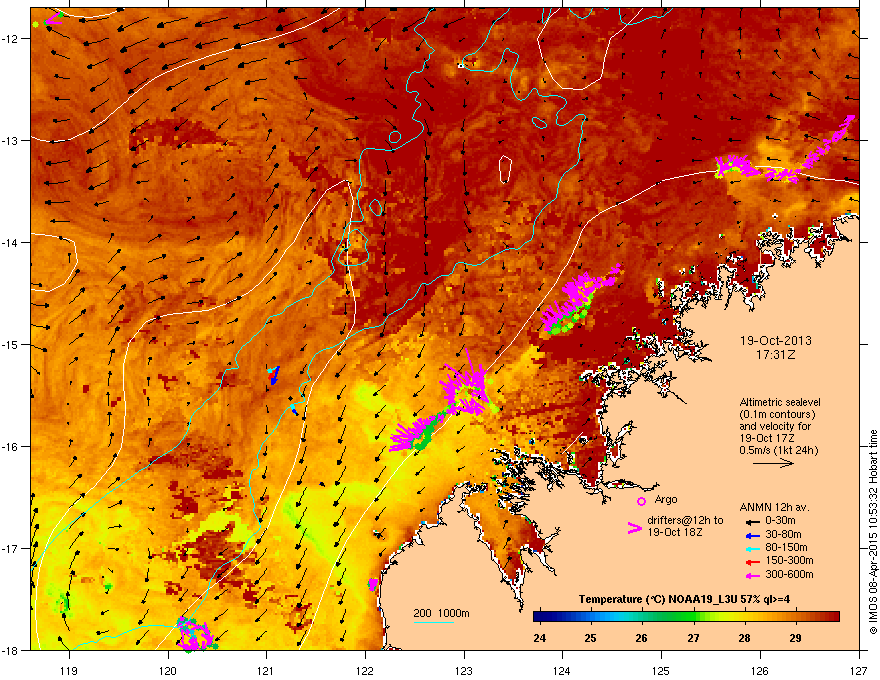Click the '150-300m' depth label
This screenshot has height=680, width=880.
click(x=789, y=560)
